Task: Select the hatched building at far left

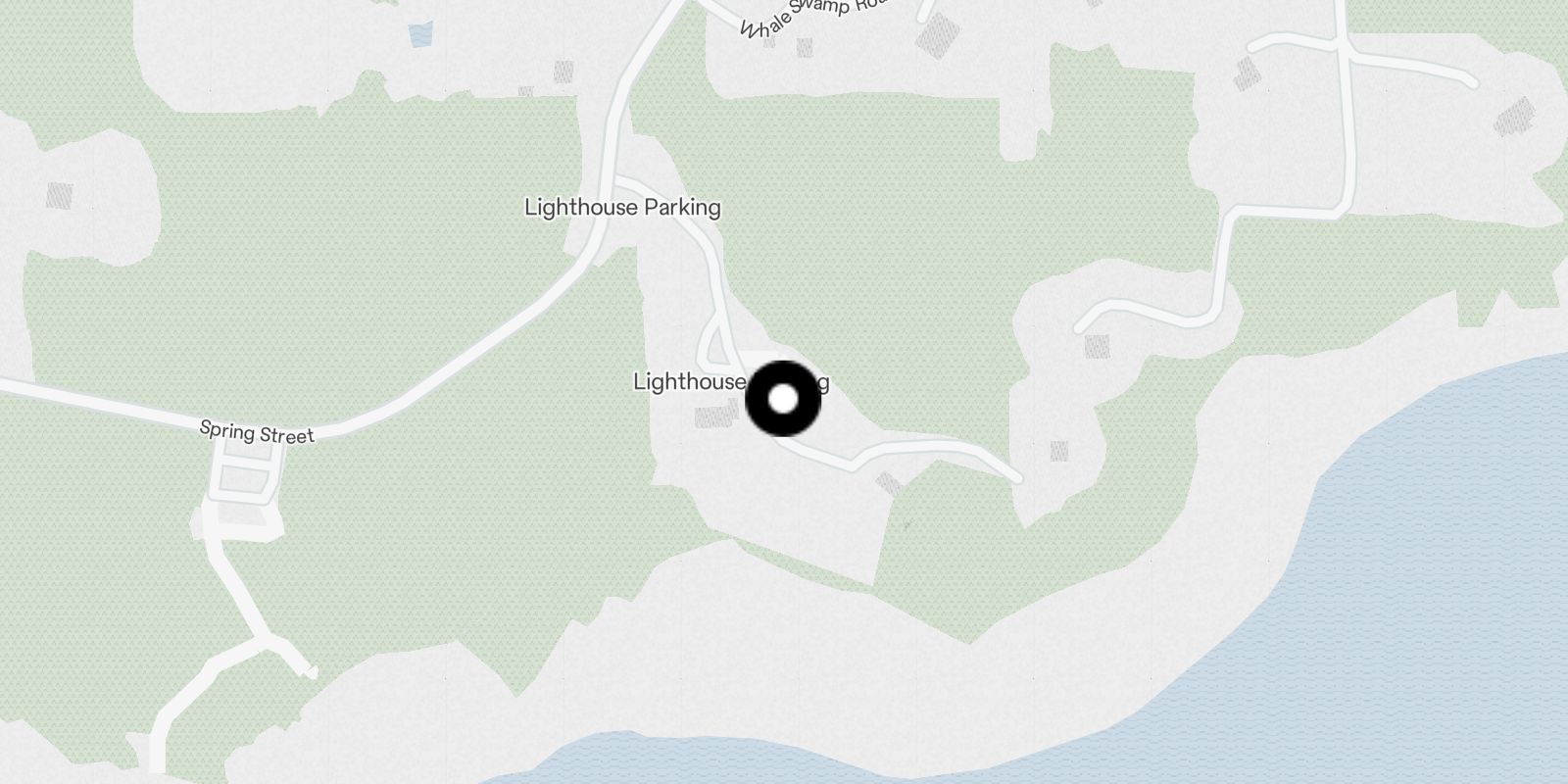Action: pos(60,196)
